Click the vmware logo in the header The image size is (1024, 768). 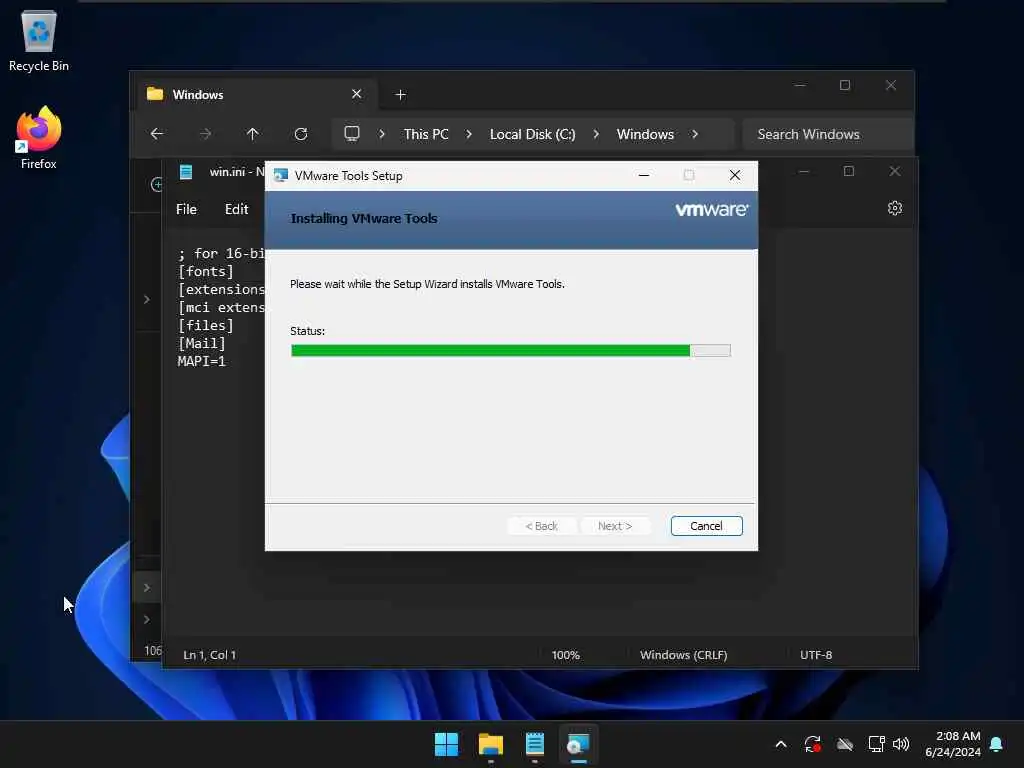pos(711,210)
